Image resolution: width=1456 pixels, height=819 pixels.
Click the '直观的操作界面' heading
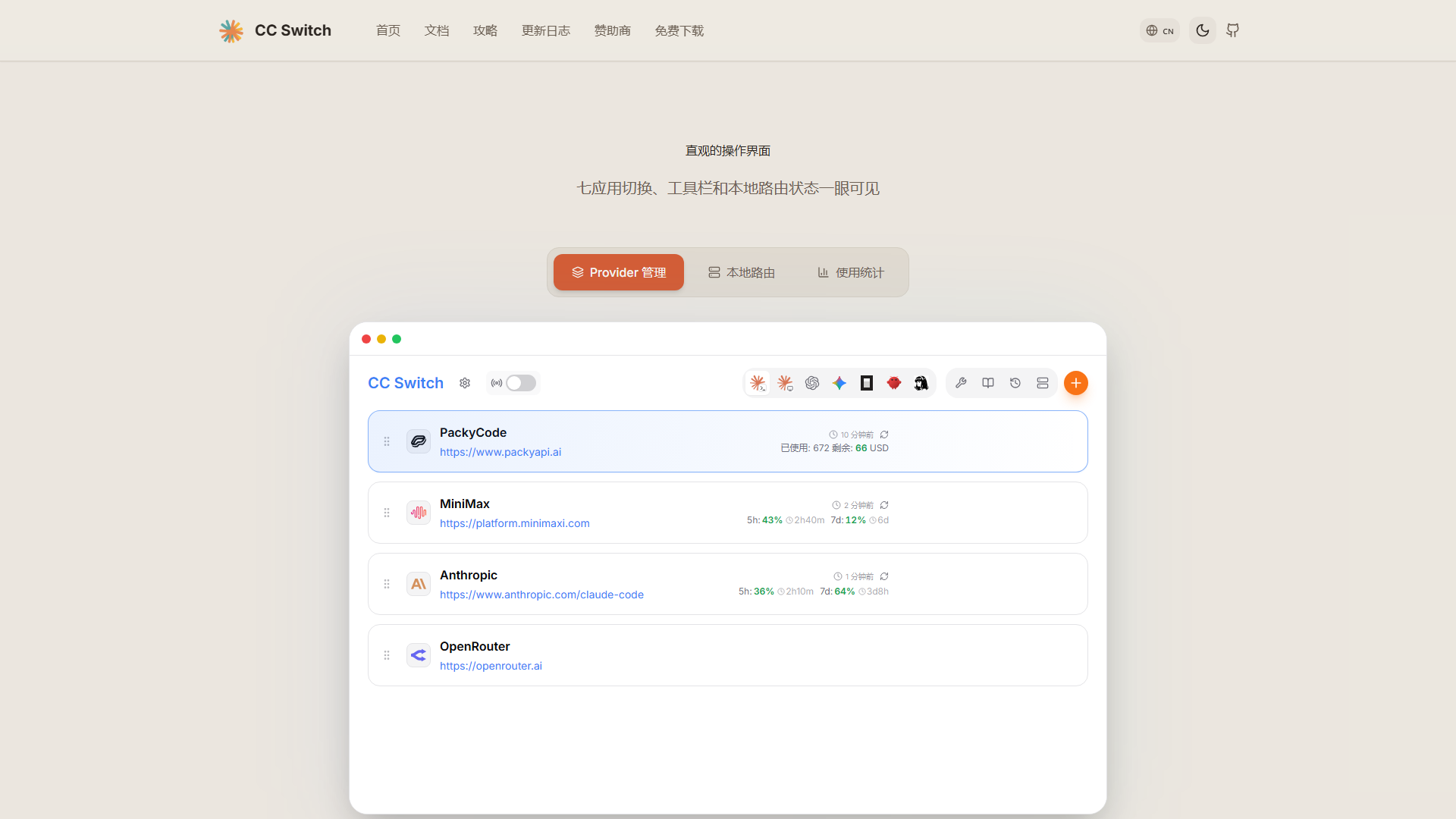(x=728, y=151)
